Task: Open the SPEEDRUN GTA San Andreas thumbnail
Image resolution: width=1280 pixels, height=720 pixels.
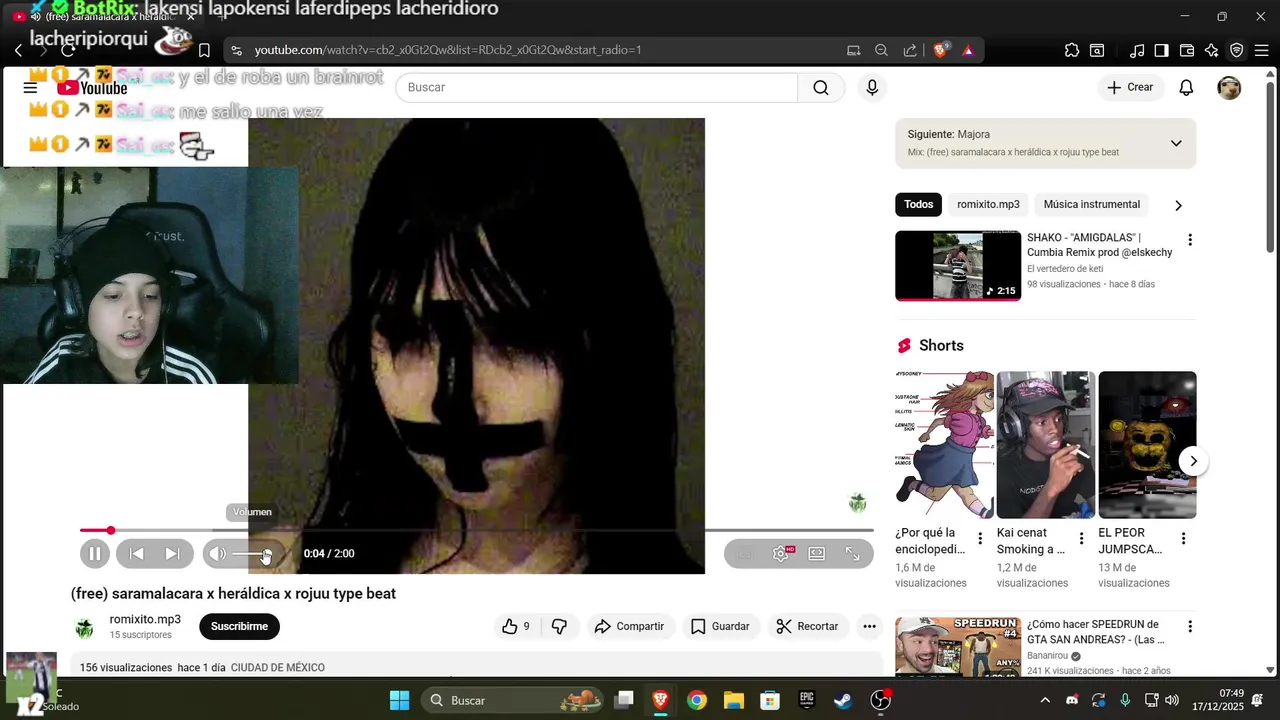Action: coord(958,647)
